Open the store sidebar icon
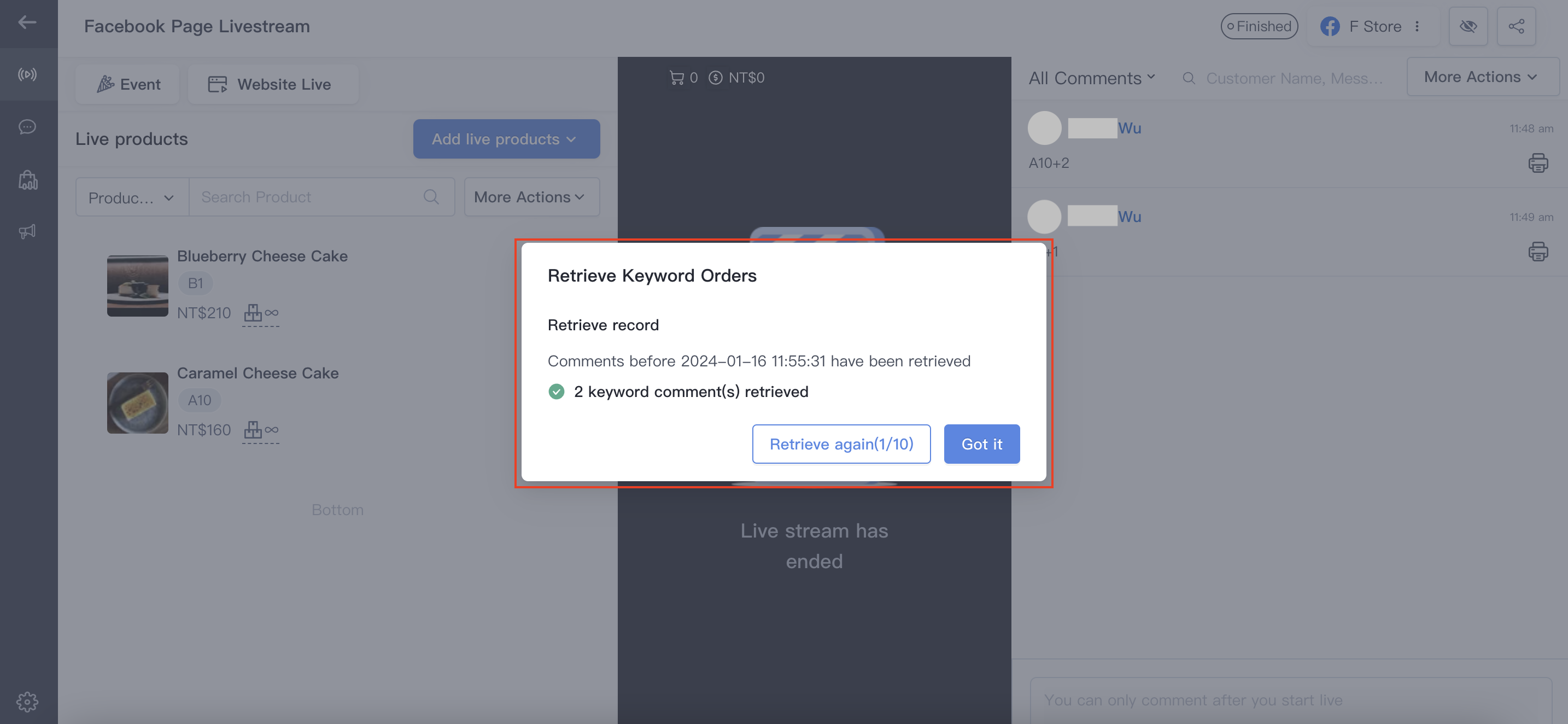1568x724 pixels. tap(27, 179)
